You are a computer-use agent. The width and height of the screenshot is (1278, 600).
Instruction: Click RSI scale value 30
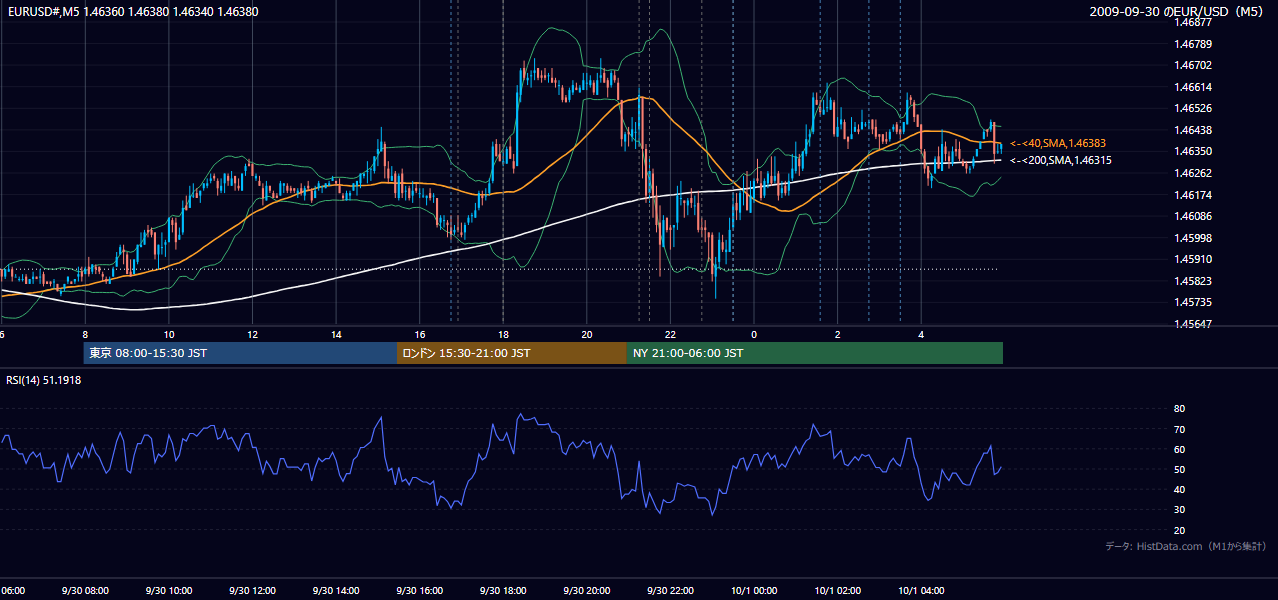click(x=1180, y=509)
